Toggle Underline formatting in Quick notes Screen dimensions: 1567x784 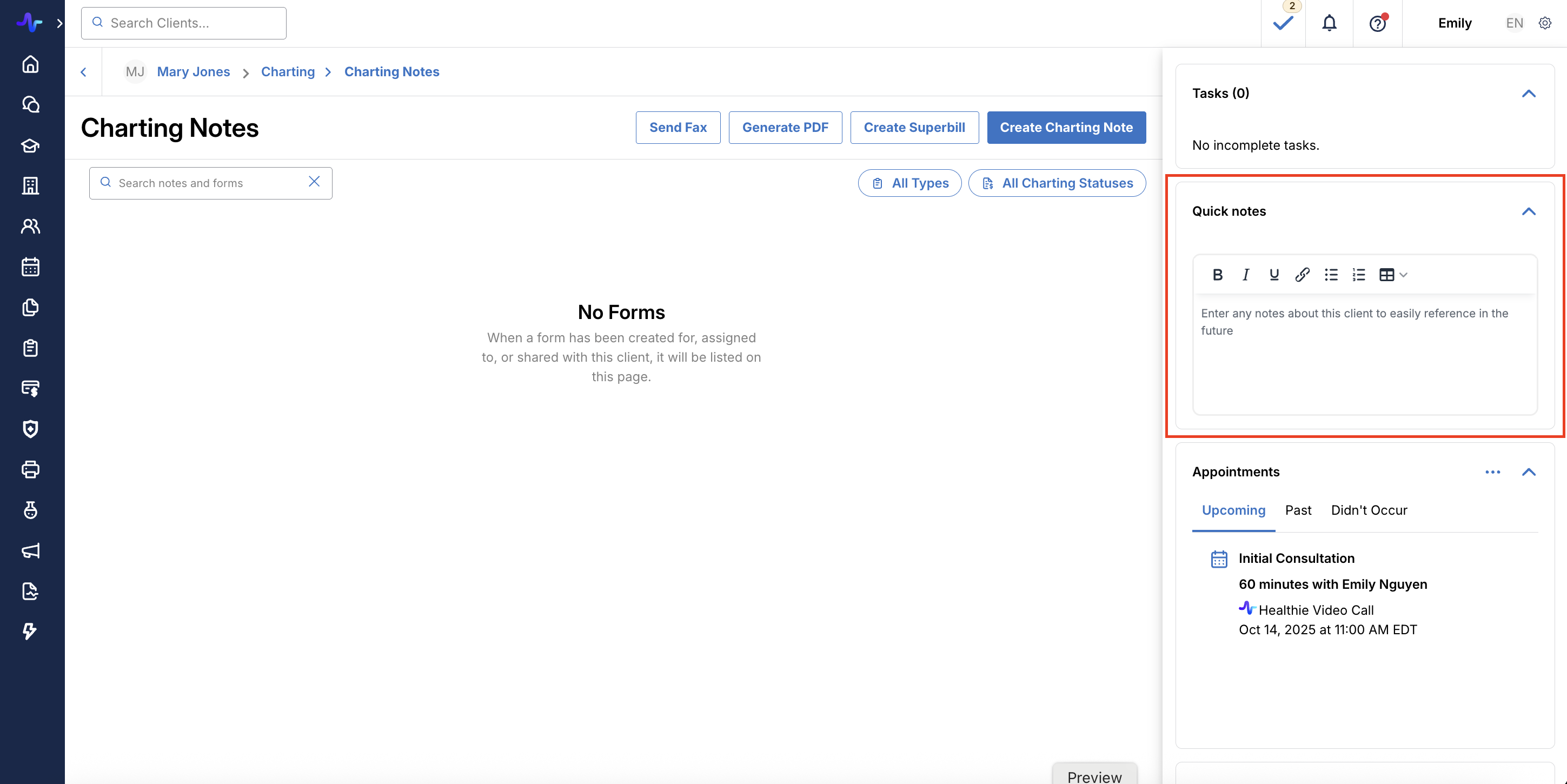point(1274,275)
